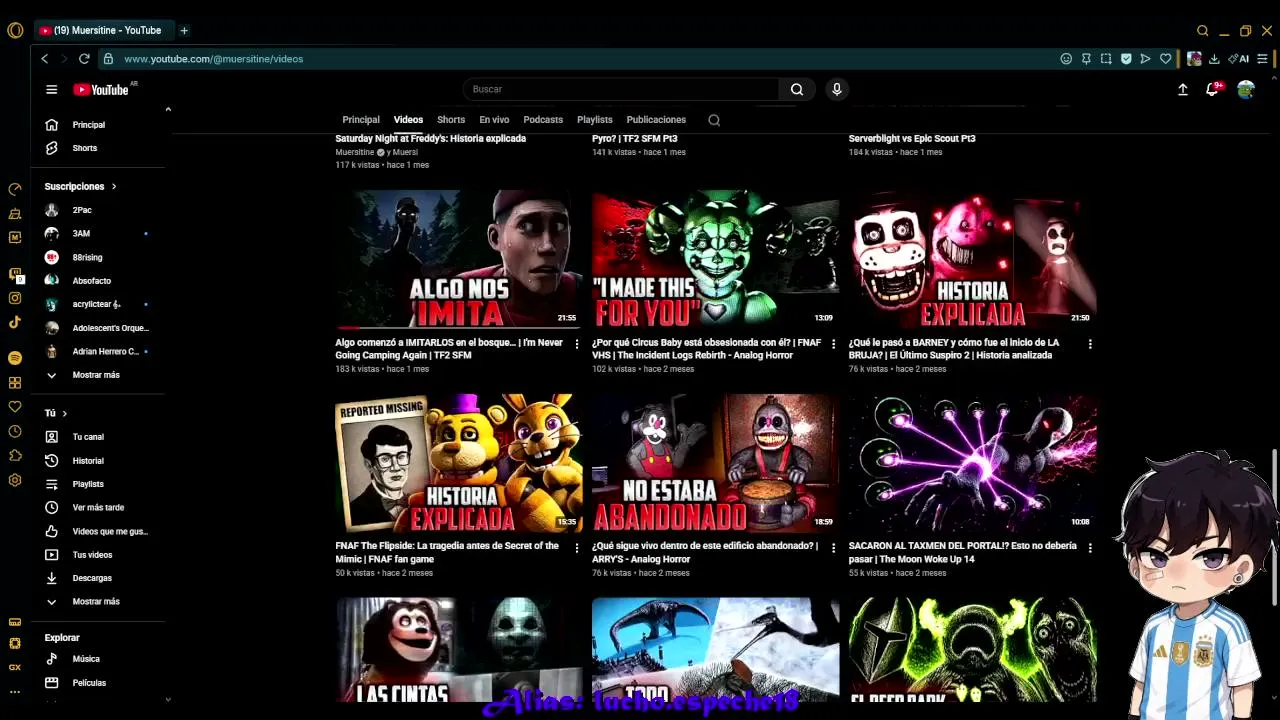1280x720 pixels.
Task: Bookmark this page with address bar heart
Action: tap(1166, 59)
